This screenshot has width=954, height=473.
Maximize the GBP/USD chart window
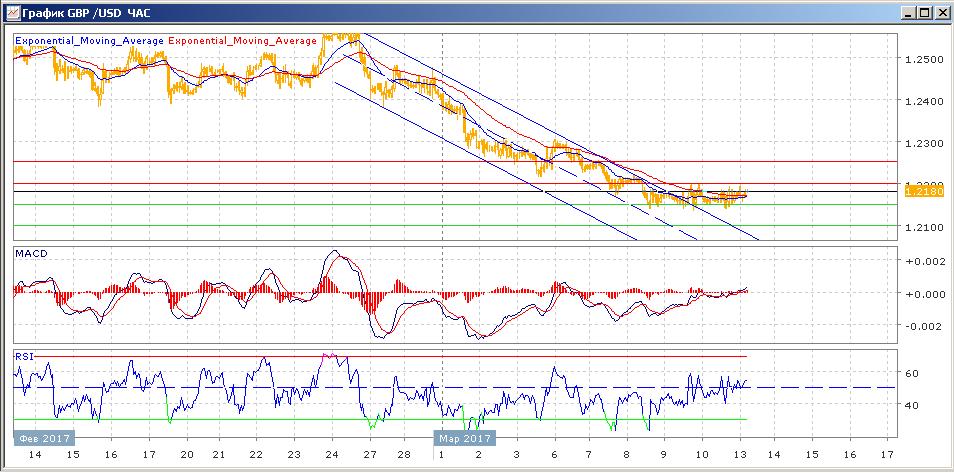click(923, 13)
